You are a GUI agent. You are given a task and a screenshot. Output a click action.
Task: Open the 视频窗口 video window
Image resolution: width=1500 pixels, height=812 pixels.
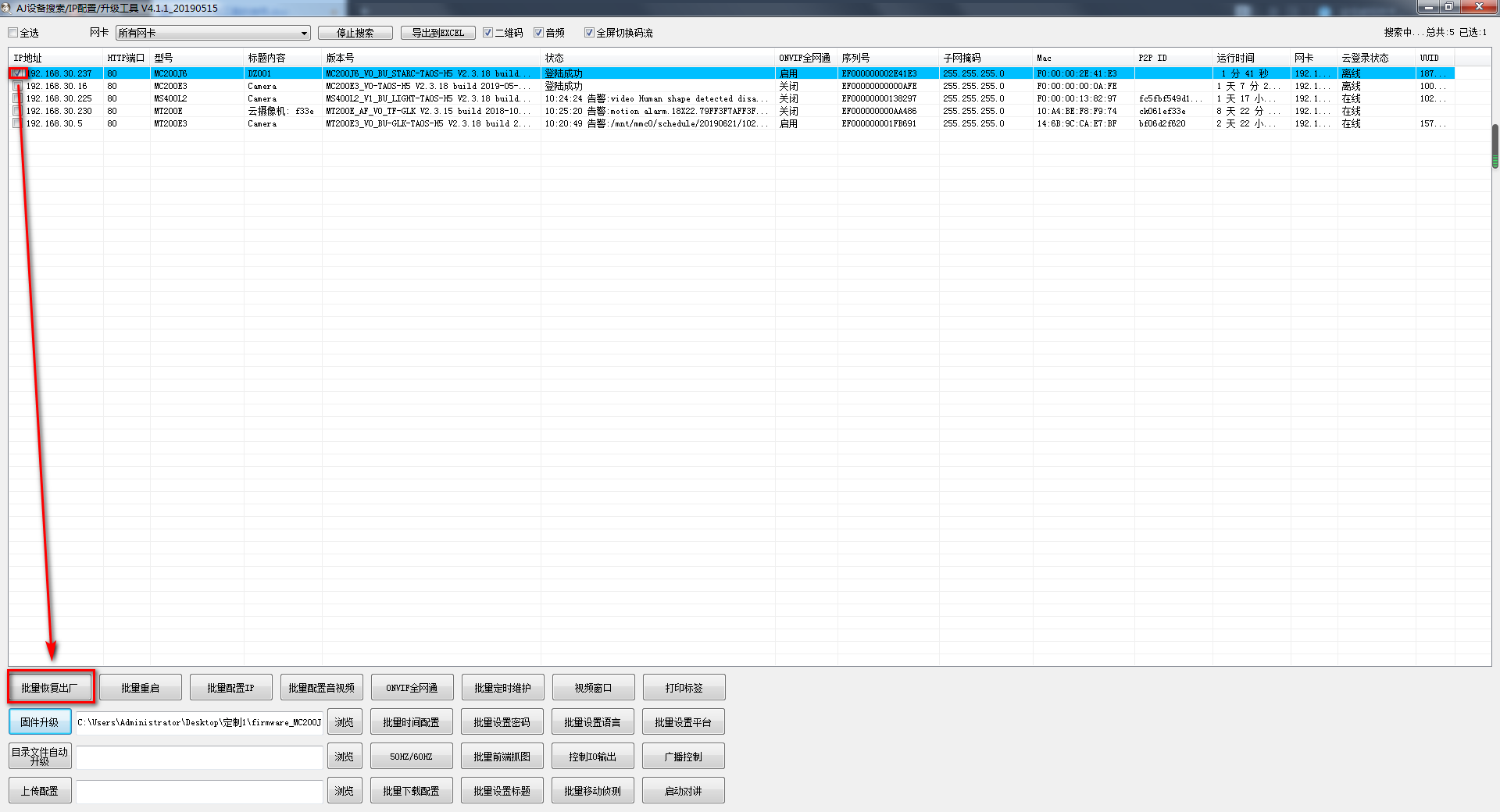593,688
